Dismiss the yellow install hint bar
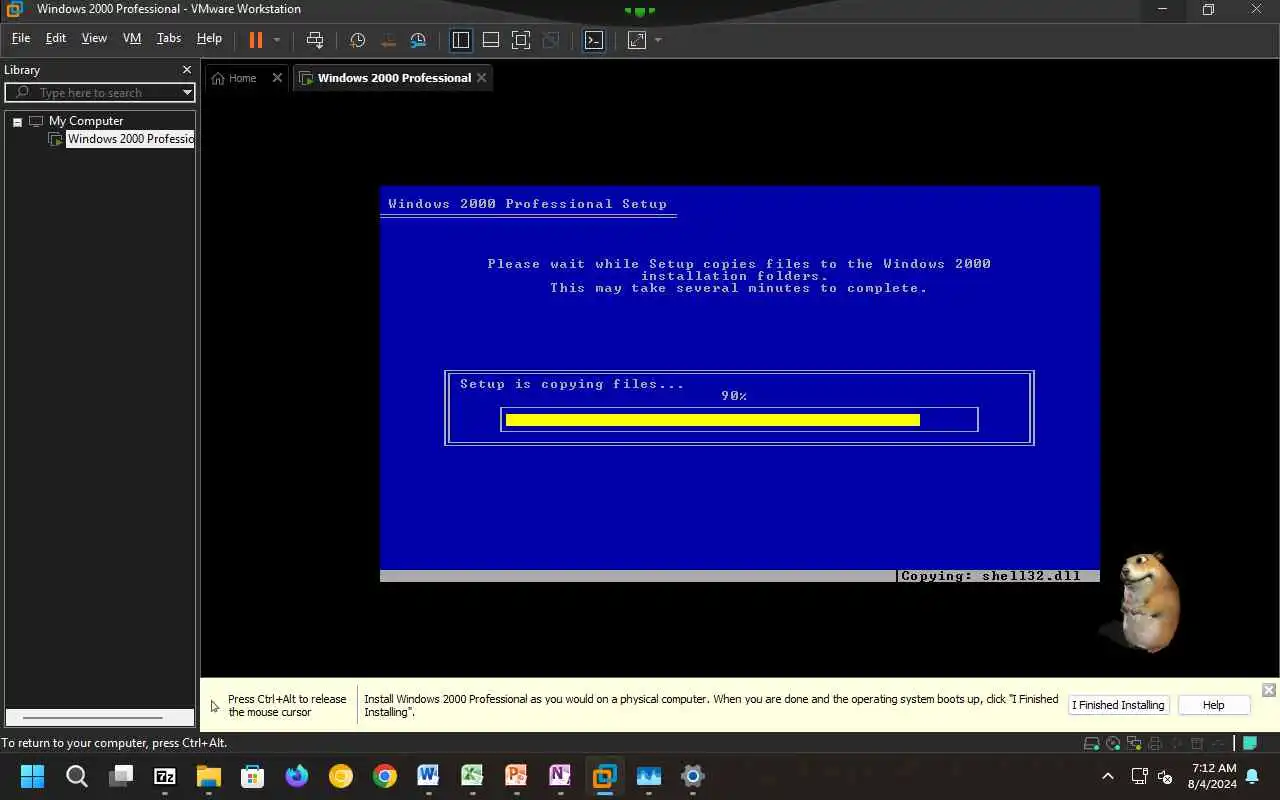 pos(1269,690)
